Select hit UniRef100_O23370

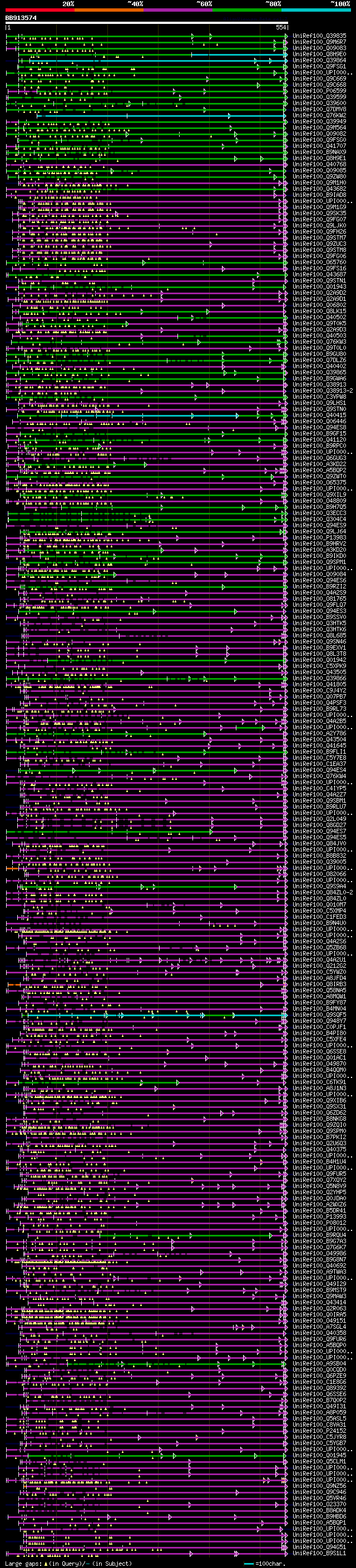(319, 1504)
